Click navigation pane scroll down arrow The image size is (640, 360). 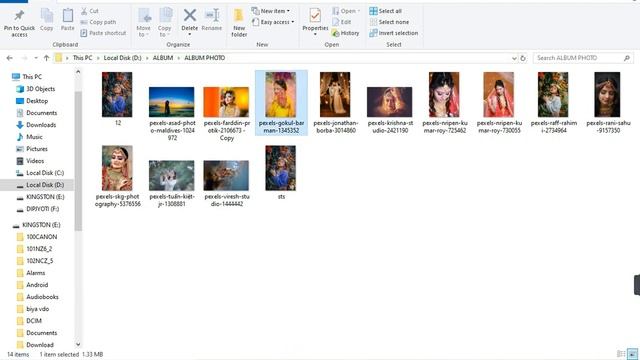pos(78,344)
